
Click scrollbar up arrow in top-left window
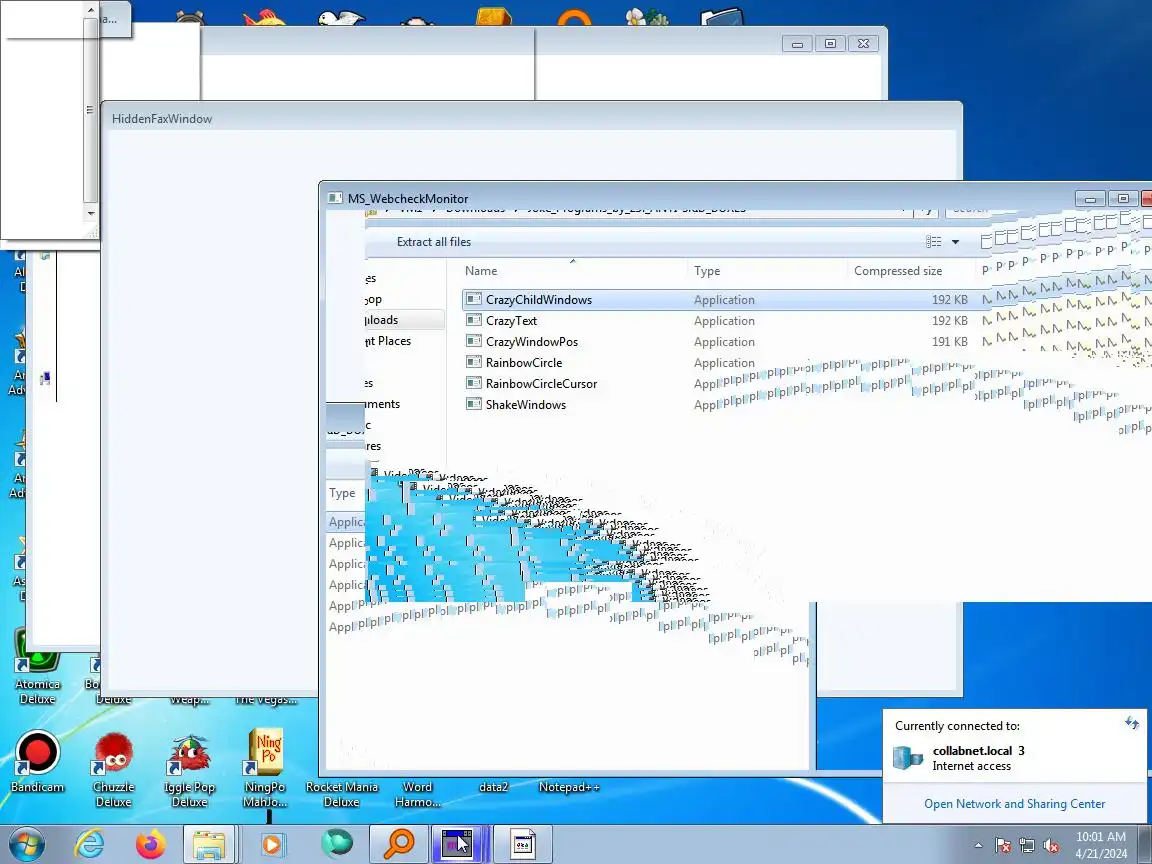coord(91,10)
